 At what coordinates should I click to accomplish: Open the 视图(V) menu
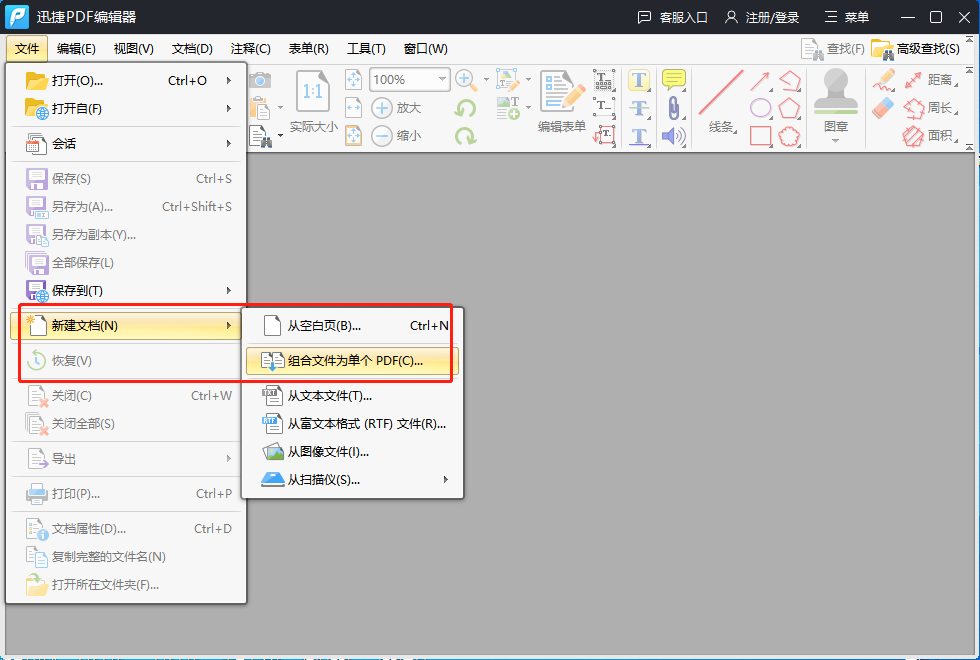coord(134,49)
